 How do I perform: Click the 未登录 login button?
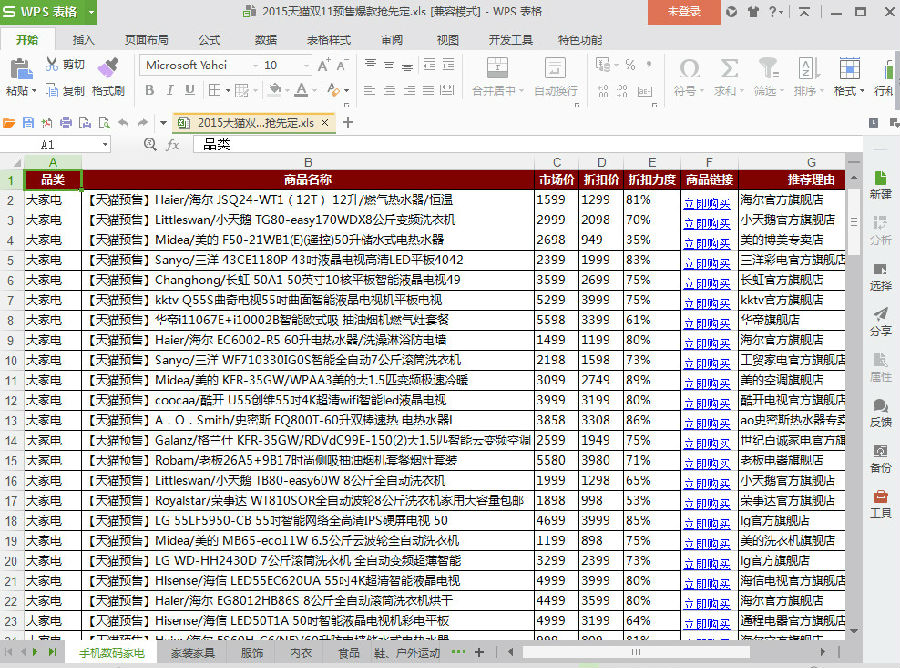684,11
